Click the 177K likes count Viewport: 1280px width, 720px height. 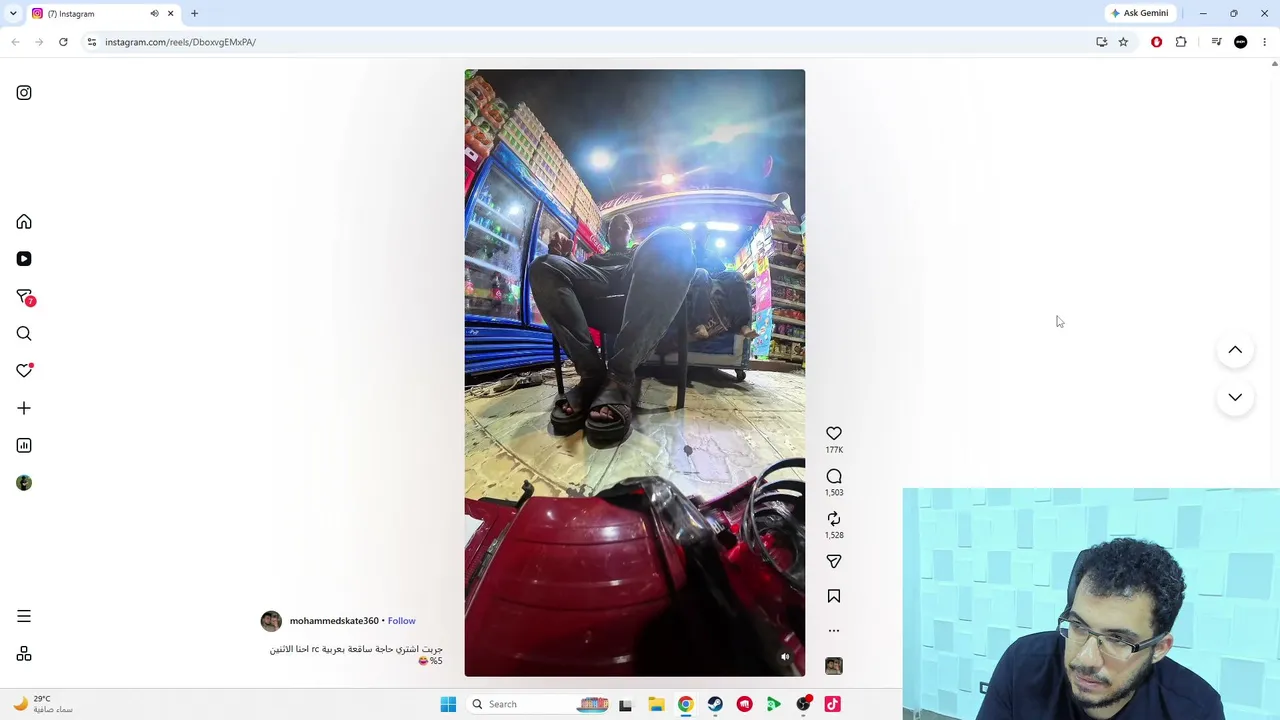click(834, 450)
